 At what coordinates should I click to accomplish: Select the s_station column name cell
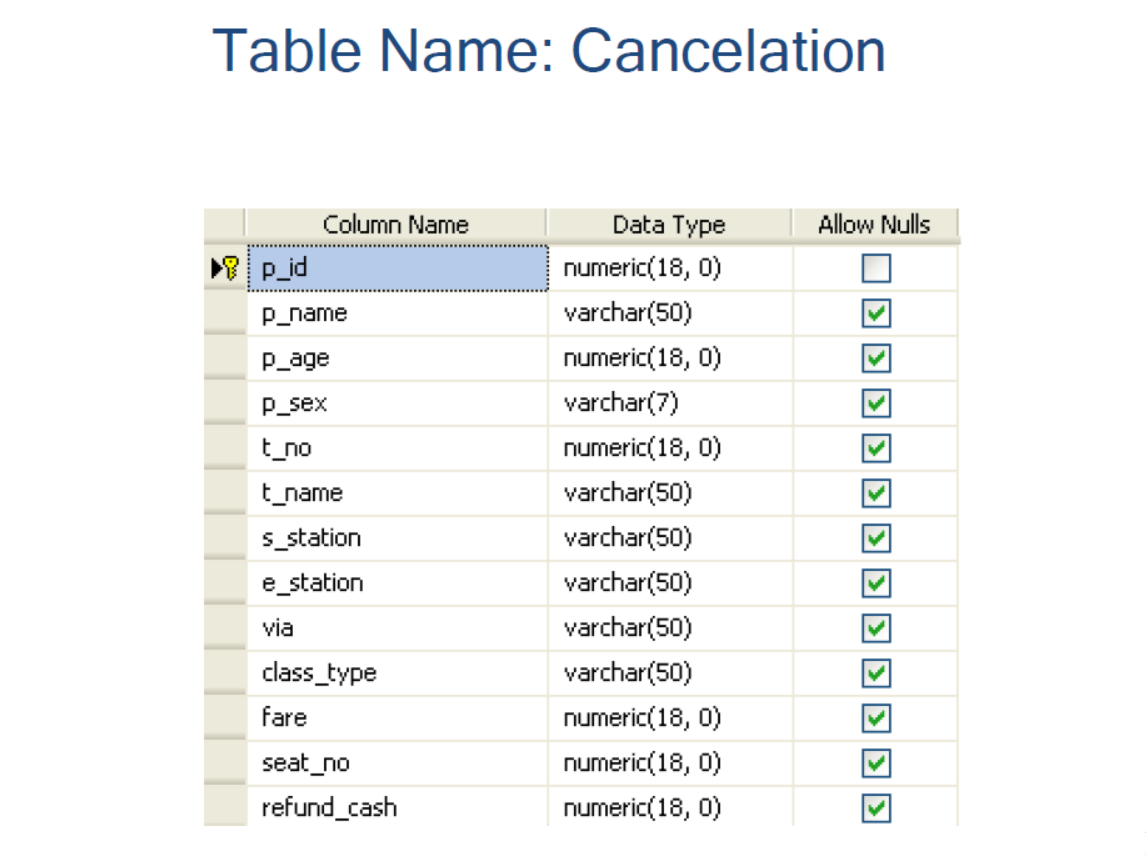396,538
